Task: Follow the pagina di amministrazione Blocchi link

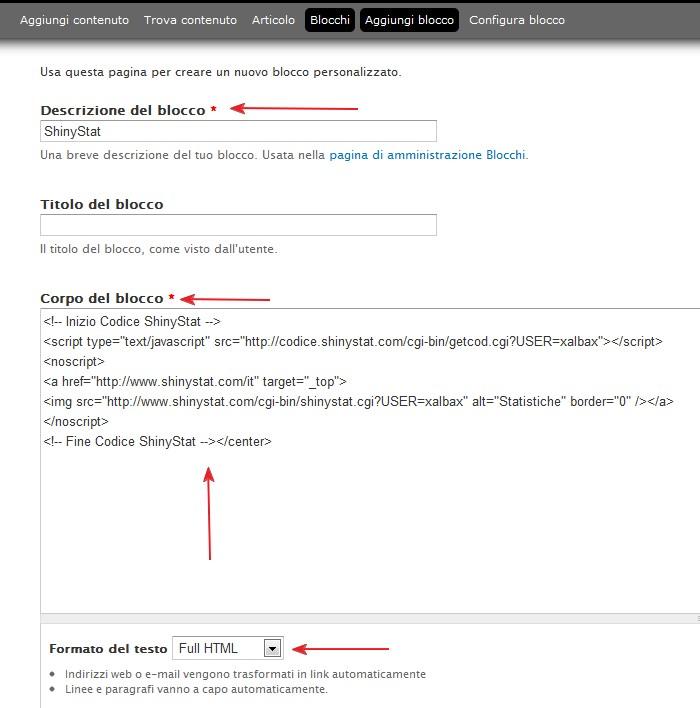Action: [427, 155]
